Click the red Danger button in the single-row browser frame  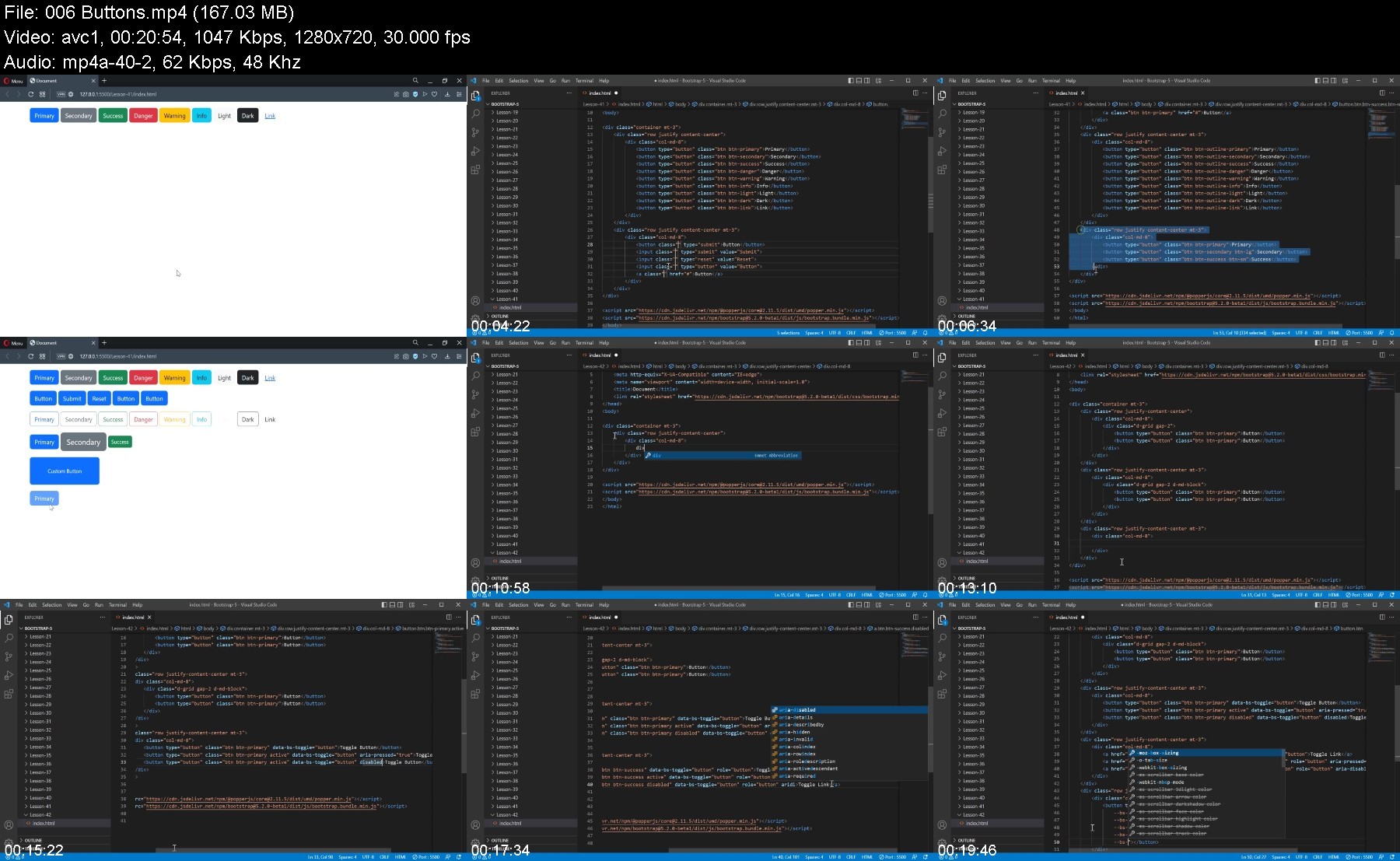pos(143,116)
